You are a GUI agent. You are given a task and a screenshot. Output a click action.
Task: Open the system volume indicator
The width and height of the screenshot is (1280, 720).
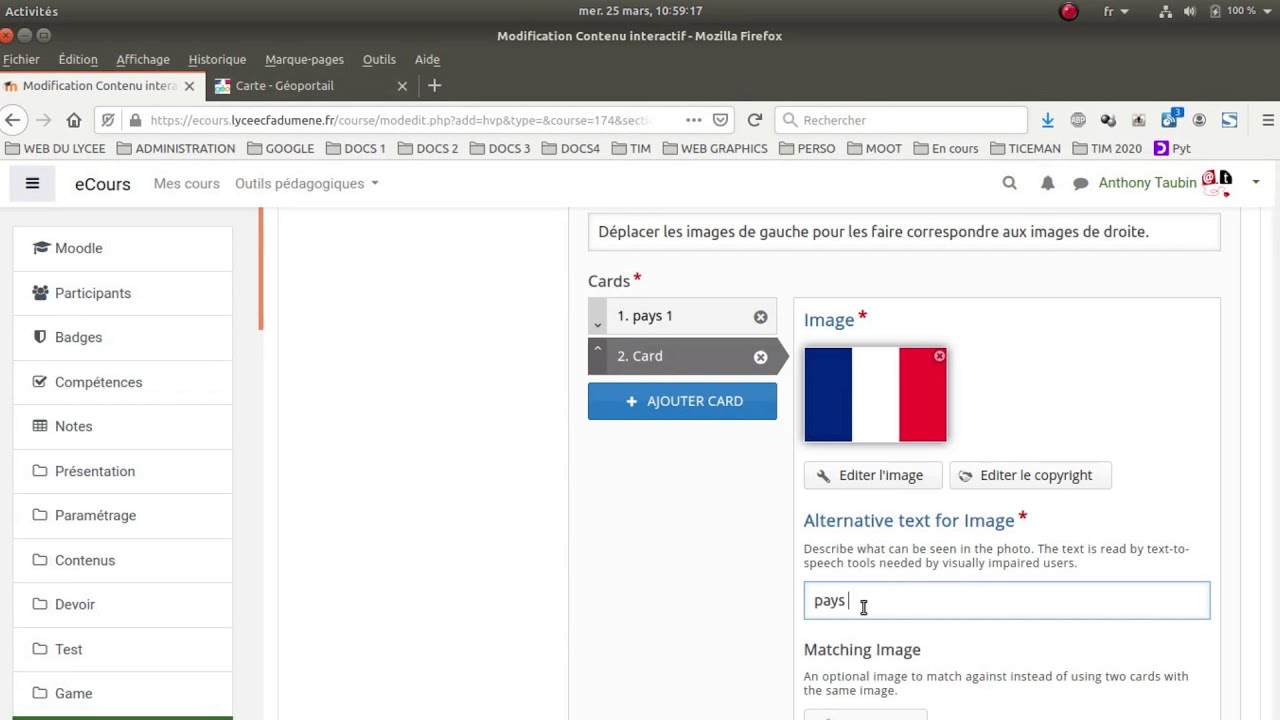[x=1190, y=11]
